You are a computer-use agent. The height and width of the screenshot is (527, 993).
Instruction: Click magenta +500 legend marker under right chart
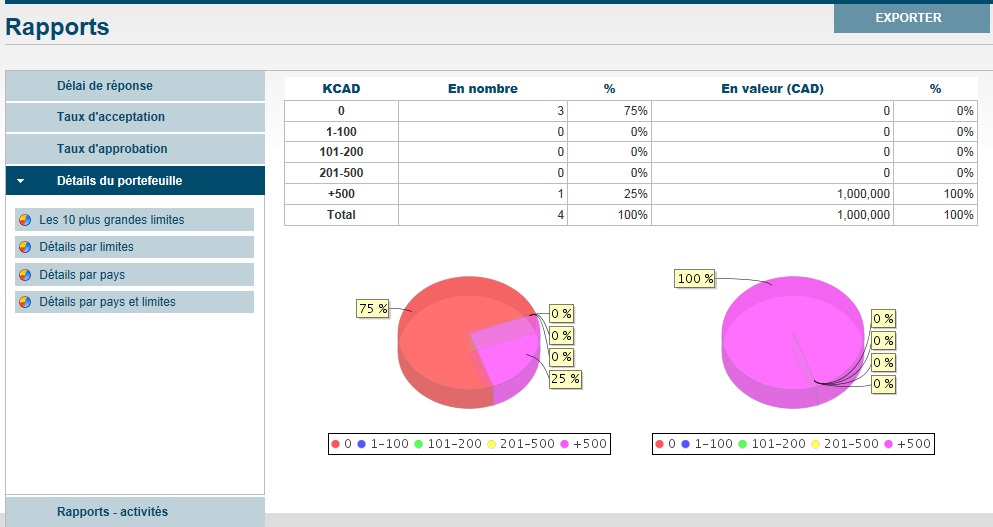(889, 444)
